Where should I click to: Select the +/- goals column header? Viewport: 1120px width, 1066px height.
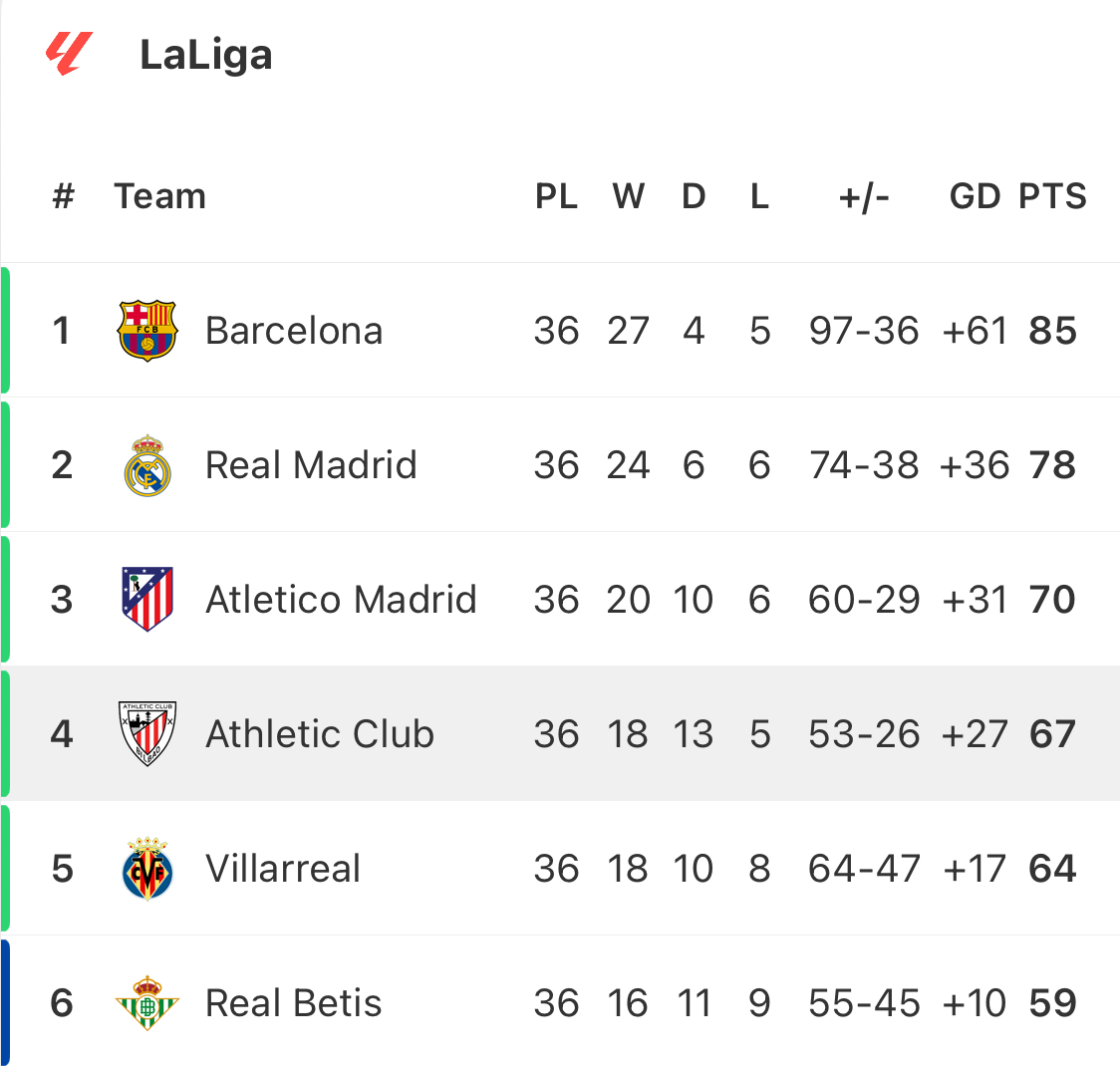click(864, 197)
